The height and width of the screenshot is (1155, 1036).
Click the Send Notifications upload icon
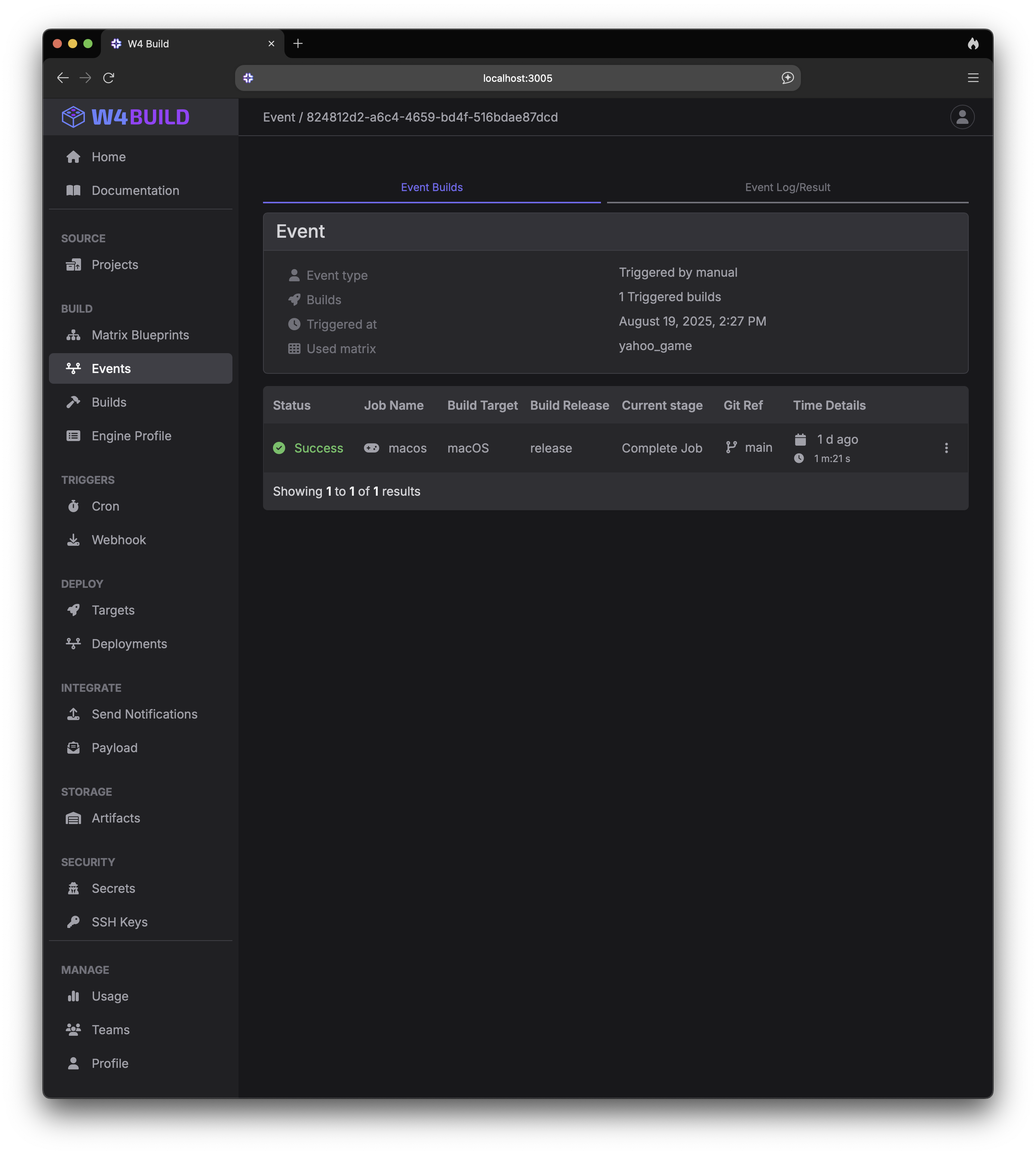tap(73, 714)
